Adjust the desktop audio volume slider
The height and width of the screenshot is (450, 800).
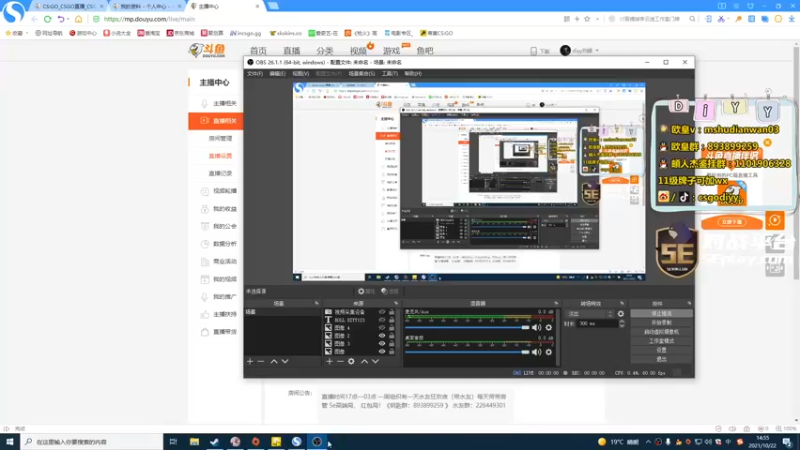coord(467,352)
